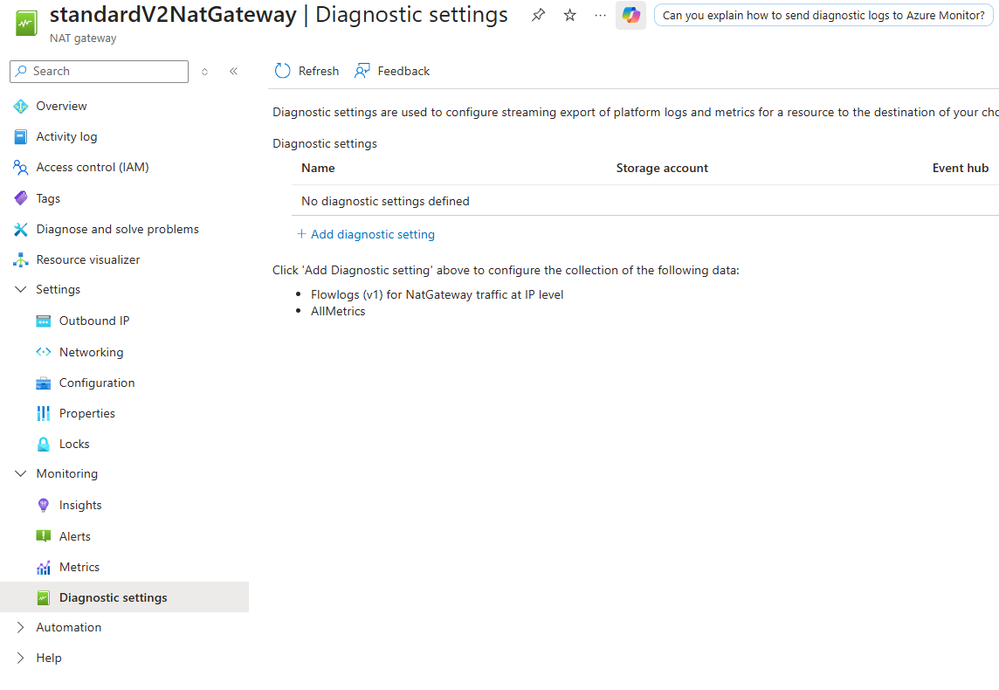999x690 pixels.
Task: Open Resource visualizer from the sidebar
Action: click(88, 260)
